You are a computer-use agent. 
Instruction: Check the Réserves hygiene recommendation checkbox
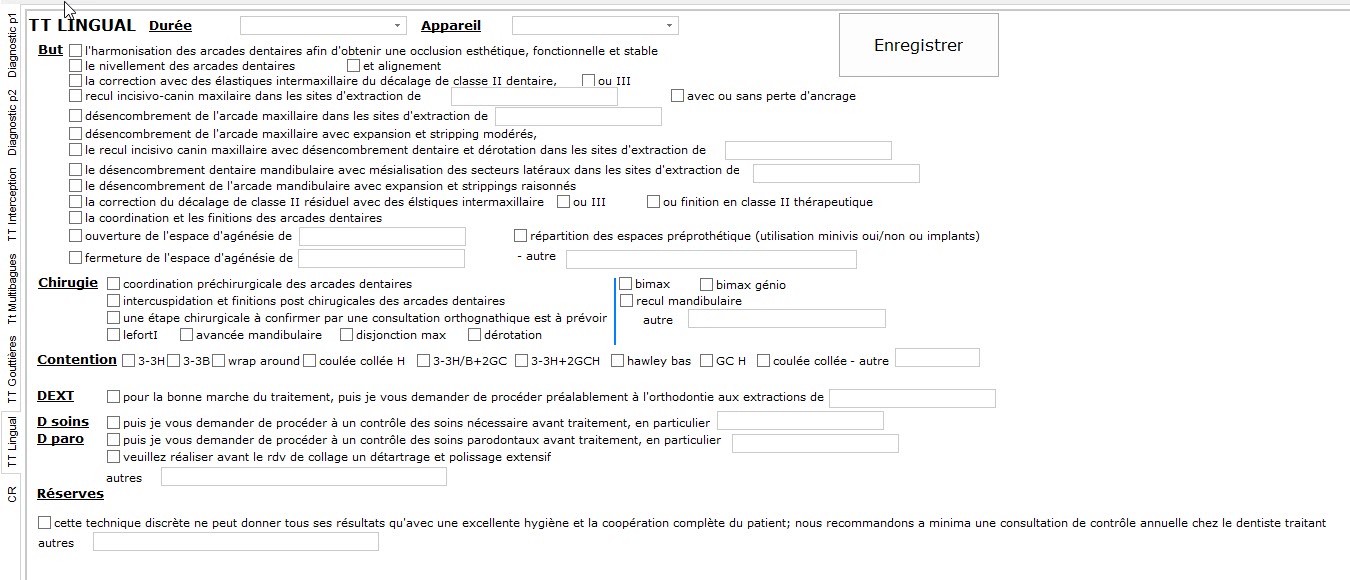42,522
